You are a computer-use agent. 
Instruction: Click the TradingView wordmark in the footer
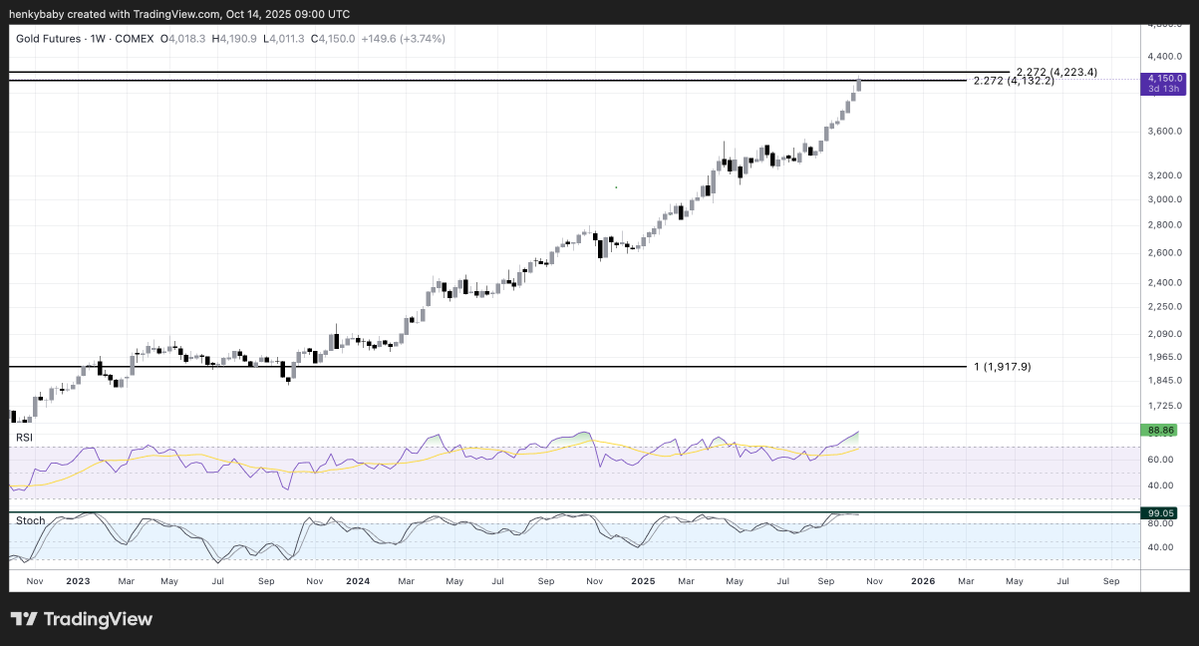(x=98, y=619)
